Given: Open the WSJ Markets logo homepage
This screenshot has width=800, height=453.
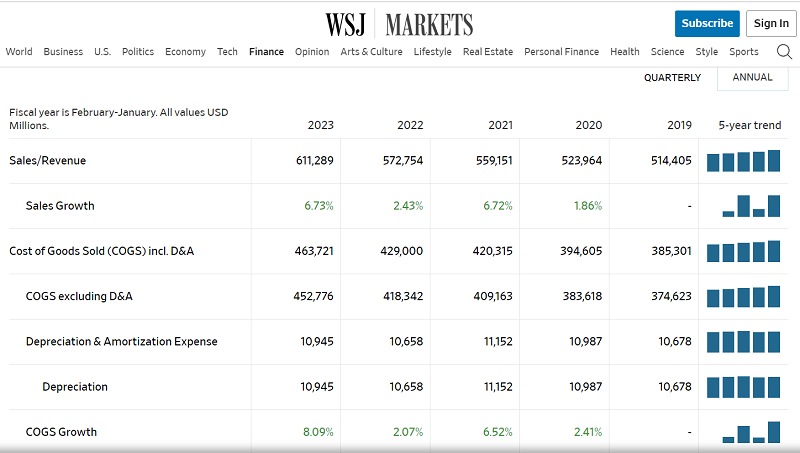Looking at the screenshot, I should tap(399, 24).
